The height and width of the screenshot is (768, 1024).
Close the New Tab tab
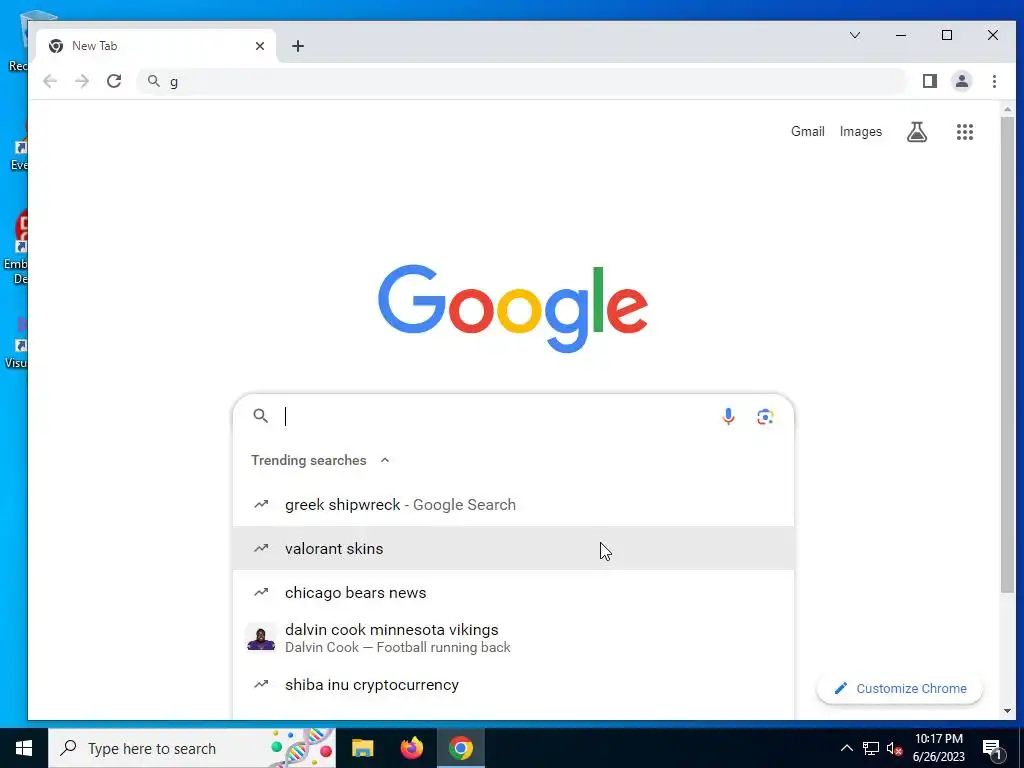pyautogui.click(x=260, y=46)
